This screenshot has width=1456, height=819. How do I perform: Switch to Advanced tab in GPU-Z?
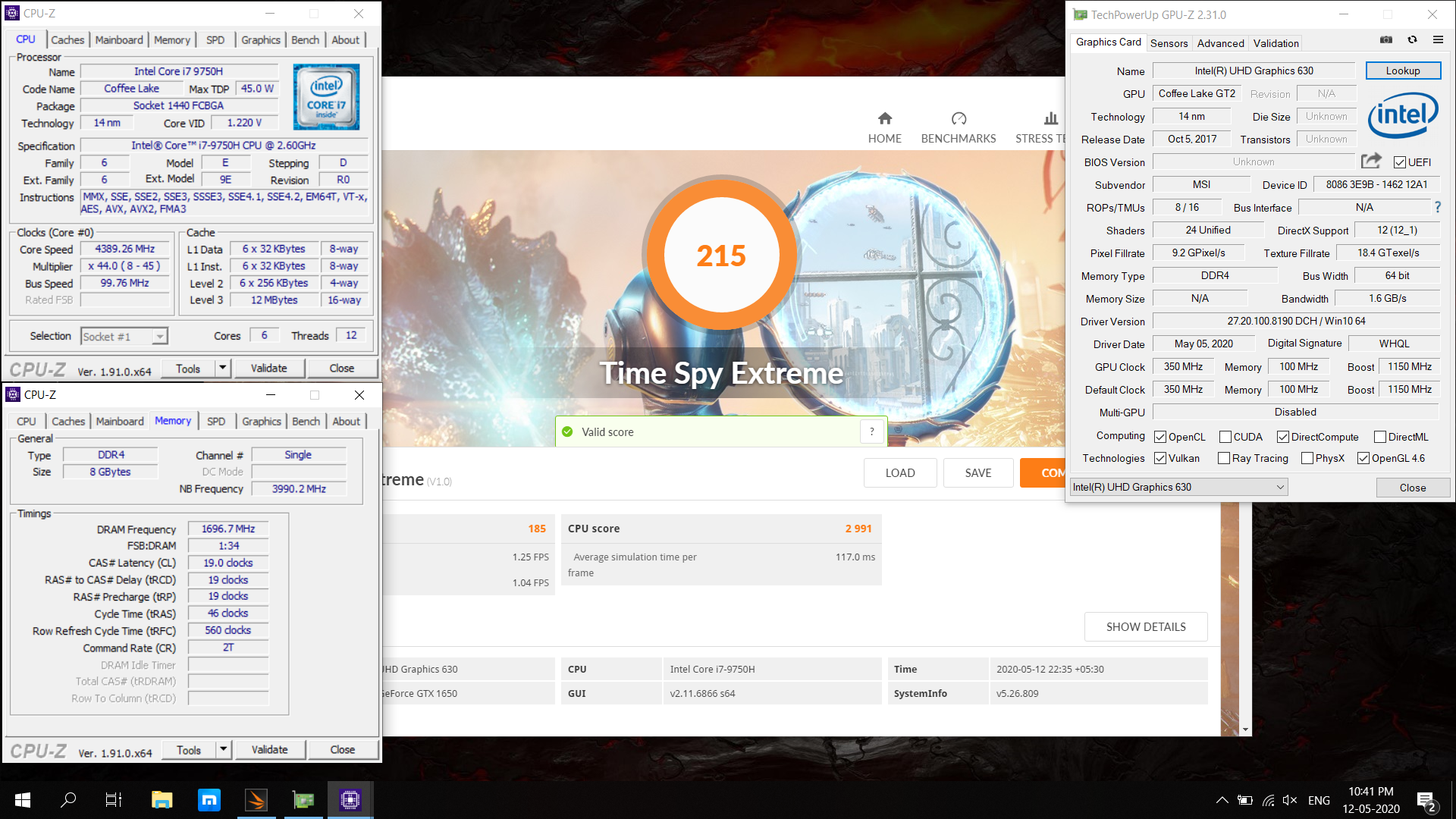click(1220, 43)
